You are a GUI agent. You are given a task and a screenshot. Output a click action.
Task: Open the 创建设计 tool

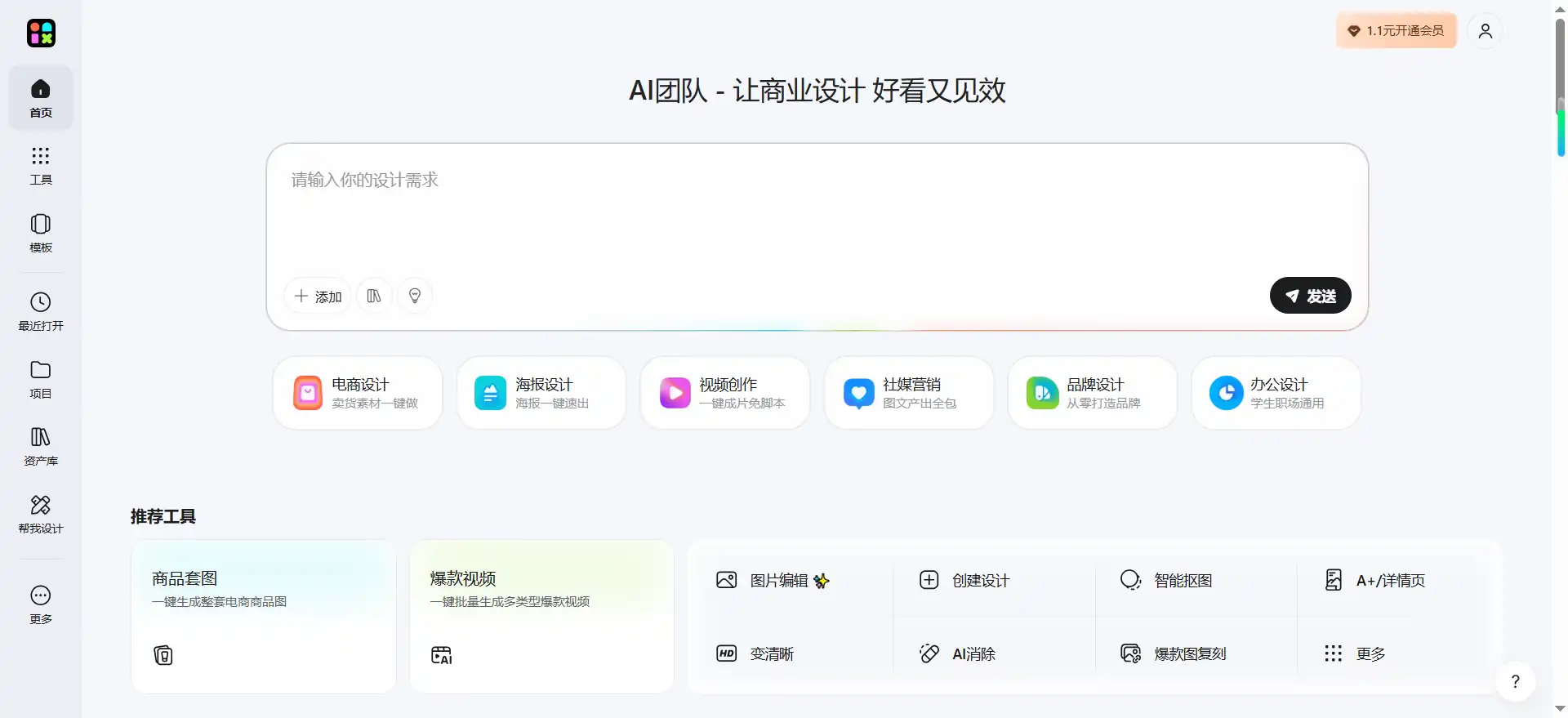point(964,581)
